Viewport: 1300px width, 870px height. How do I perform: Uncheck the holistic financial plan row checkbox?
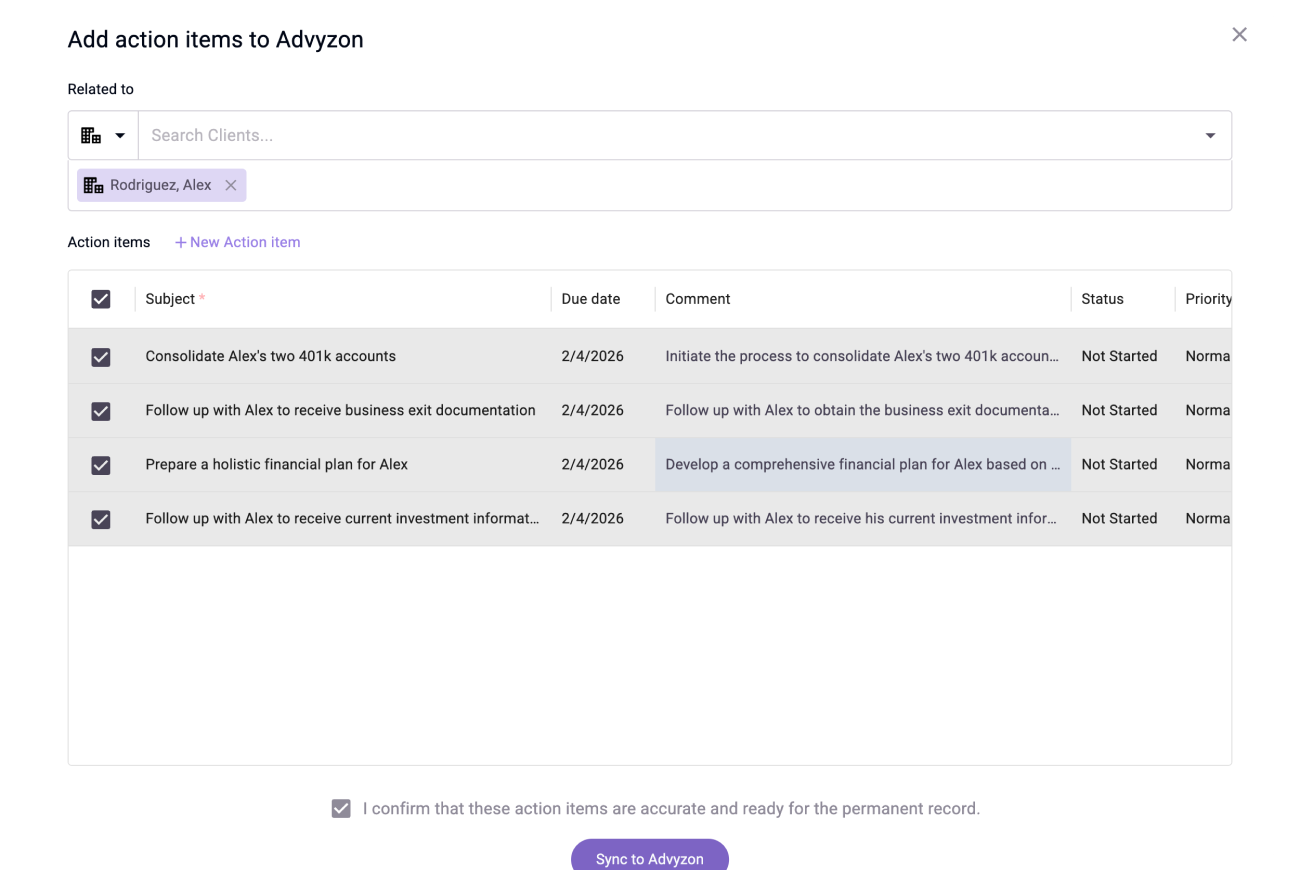(101, 465)
